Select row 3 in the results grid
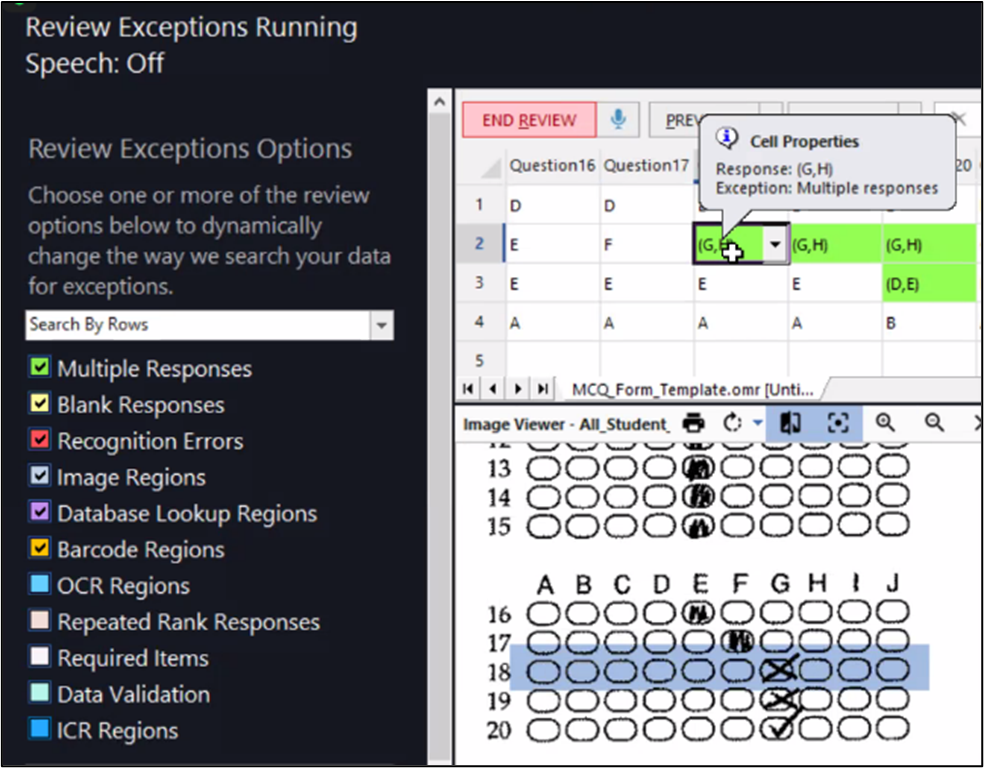Screen dimensions: 984x768 [x=479, y=284]
